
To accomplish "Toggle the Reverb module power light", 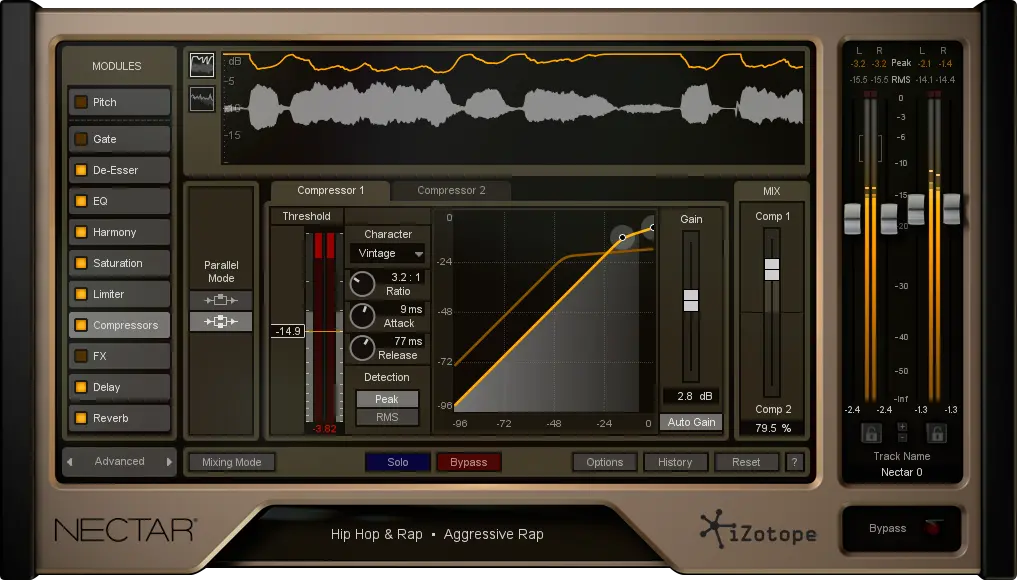I will (x=81, y=418).
